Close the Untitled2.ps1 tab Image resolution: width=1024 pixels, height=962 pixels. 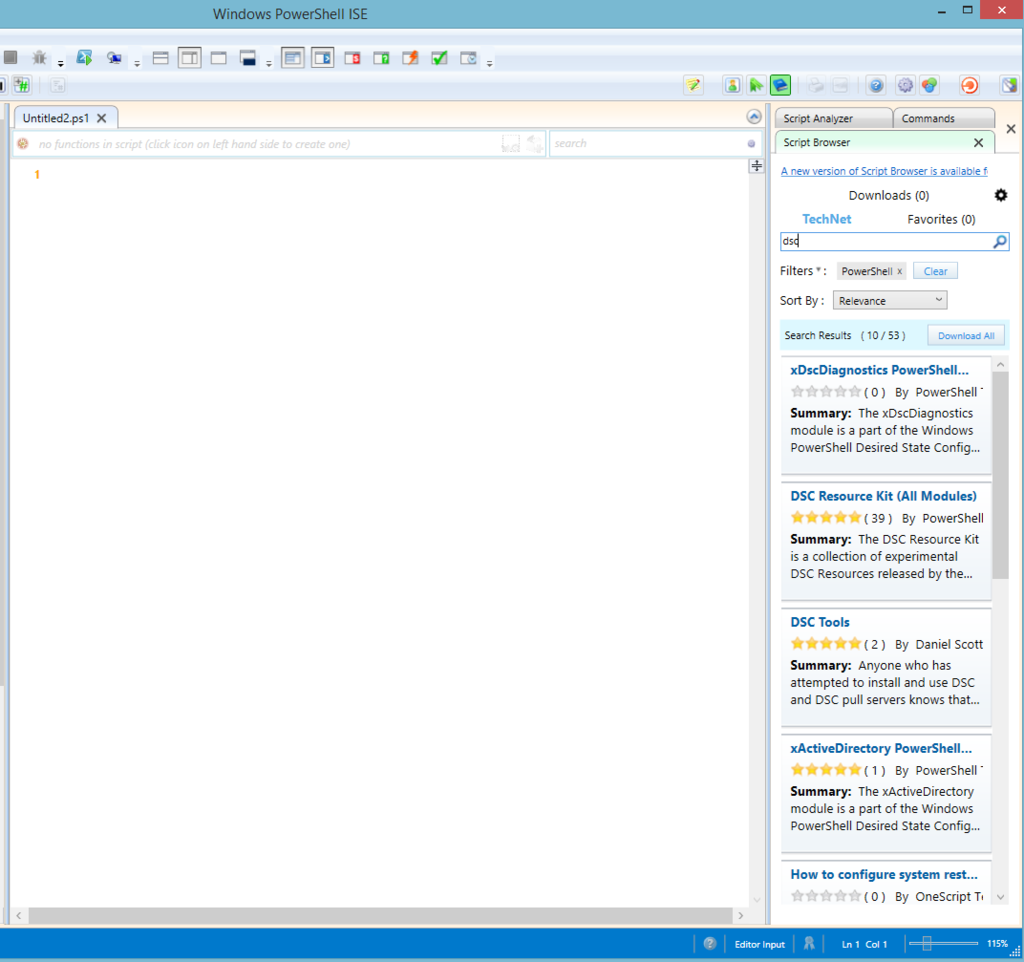tap(101, 118)
